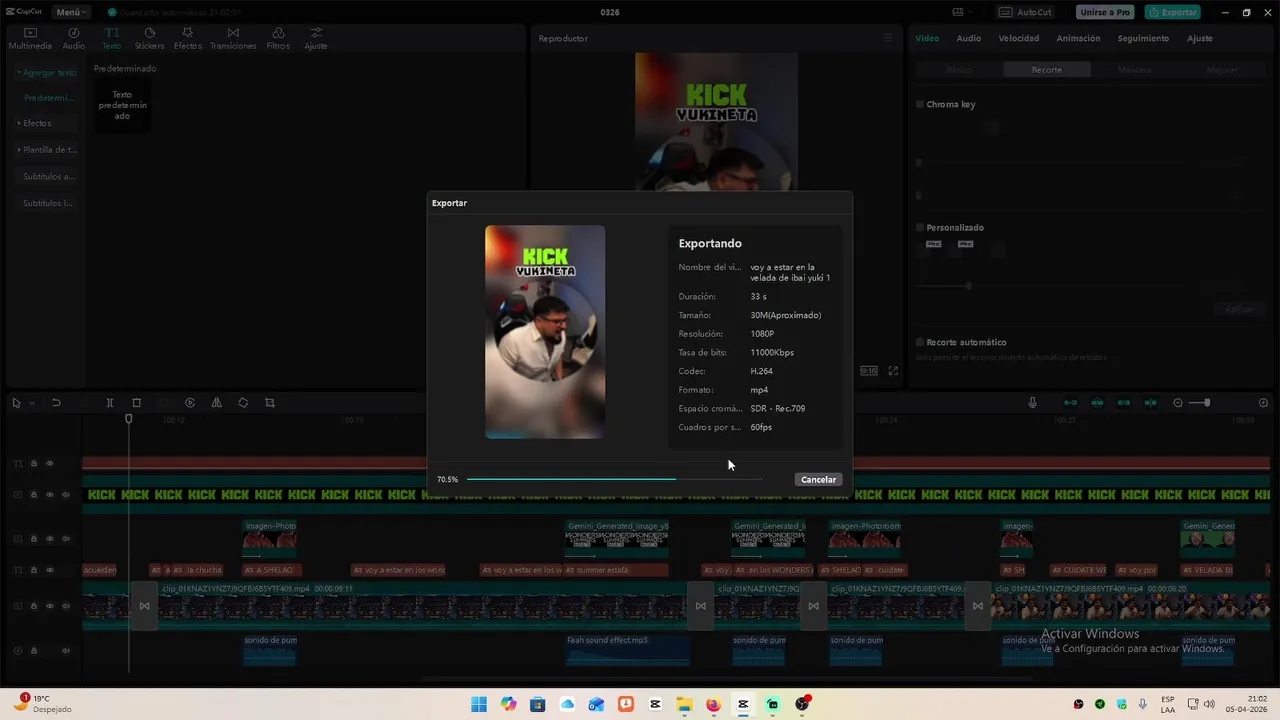Select the Texto predeterminado preset thumbnail

coord(122,105)
